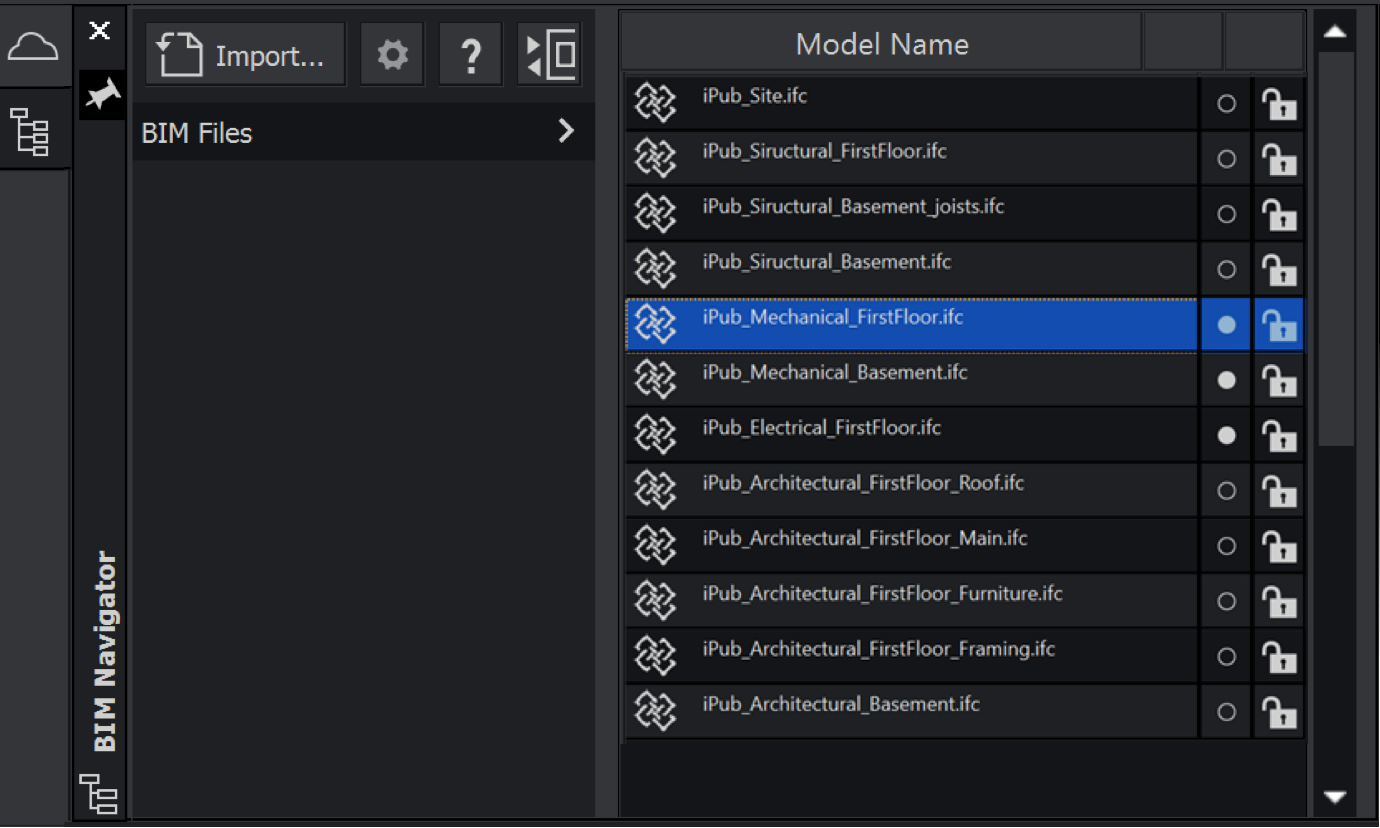1380x828 pixels.
Task: Turn off radio for iPub_Mechanical_Basement.ifc
Action: pos(1226,380)
